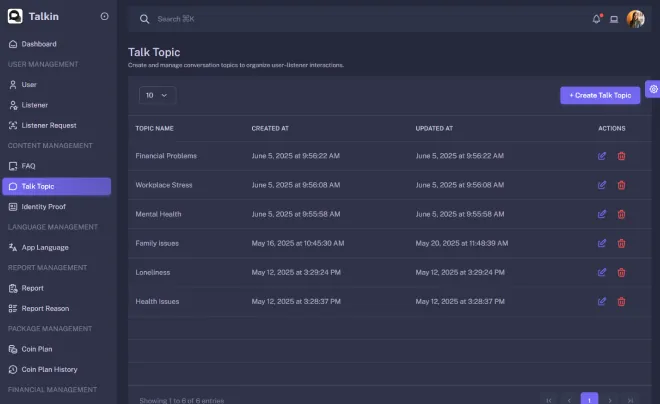The width and height of the screenshot is (660, 404).
Task: Open the FAQ sidebar item
Action: (56, 166)
